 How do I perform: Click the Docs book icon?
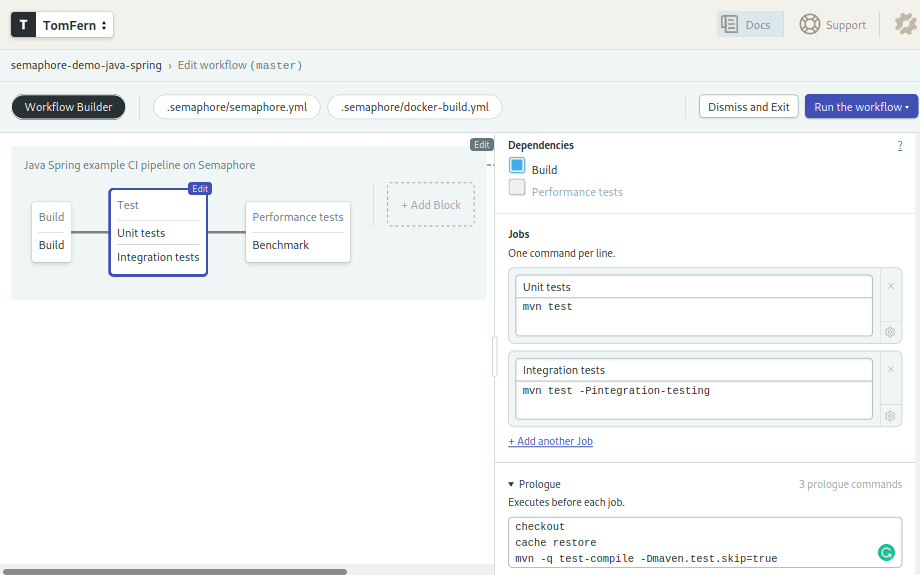point(730,24)
